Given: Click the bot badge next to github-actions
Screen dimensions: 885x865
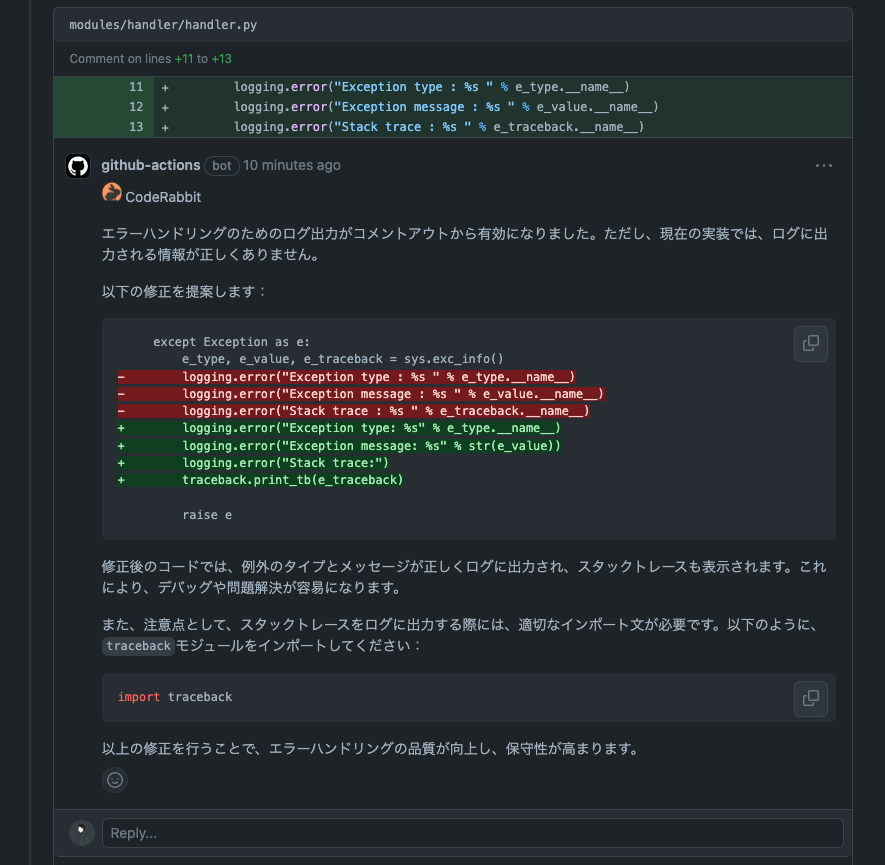Looking at the screenshot, I should 221,166.
